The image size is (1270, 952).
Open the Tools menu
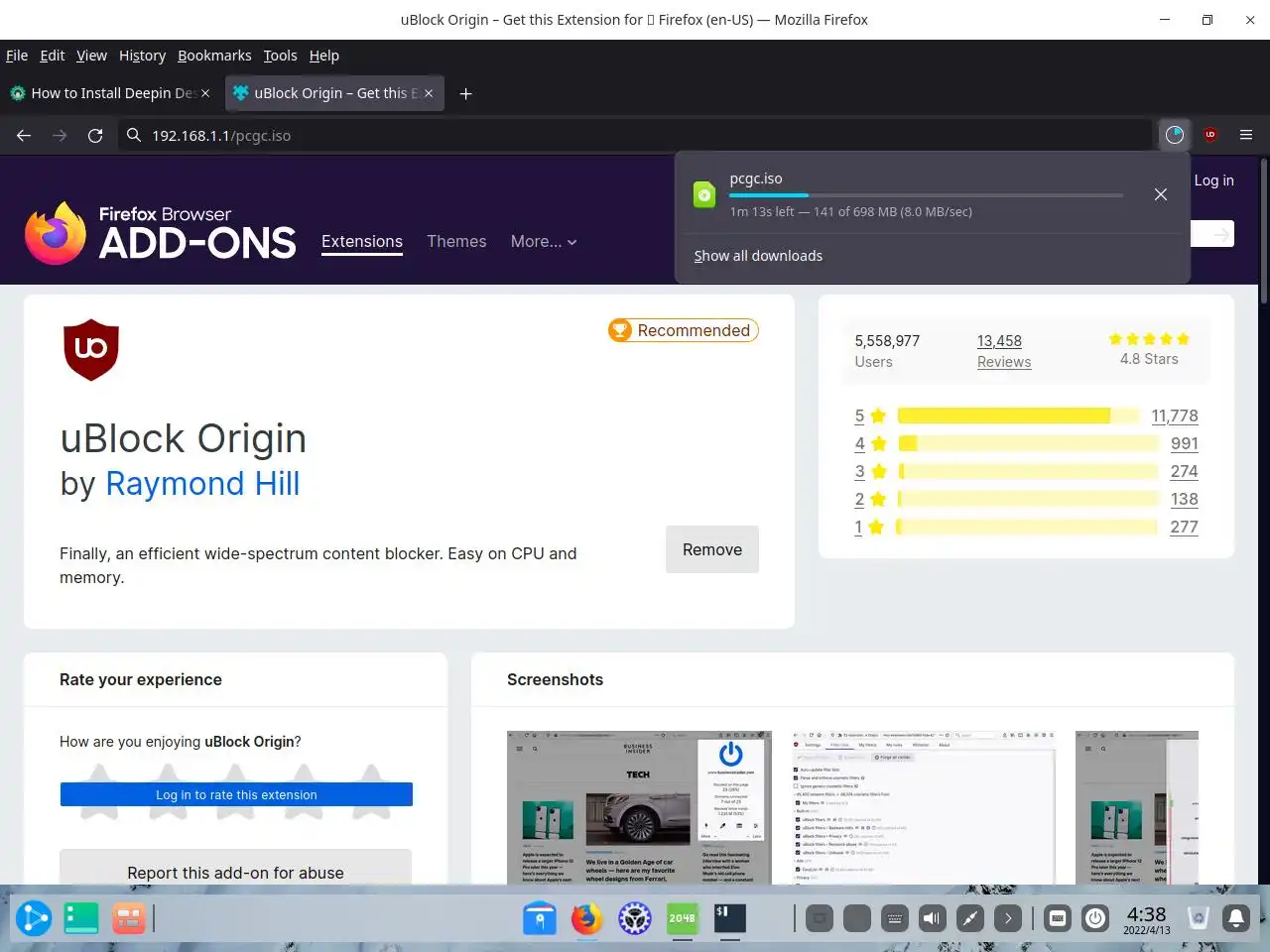pos(280,56)
